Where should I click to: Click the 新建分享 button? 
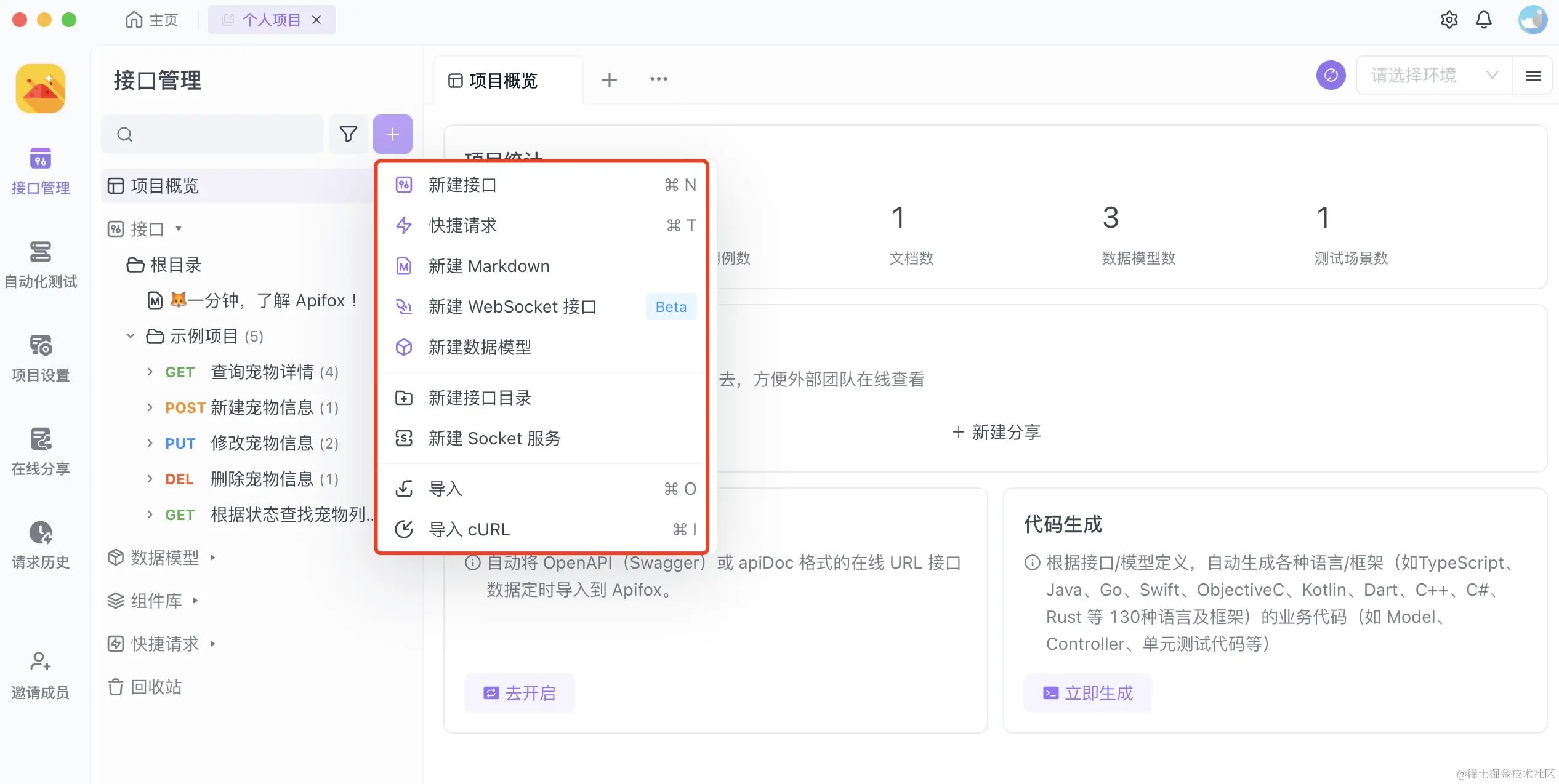click(996, 432)
